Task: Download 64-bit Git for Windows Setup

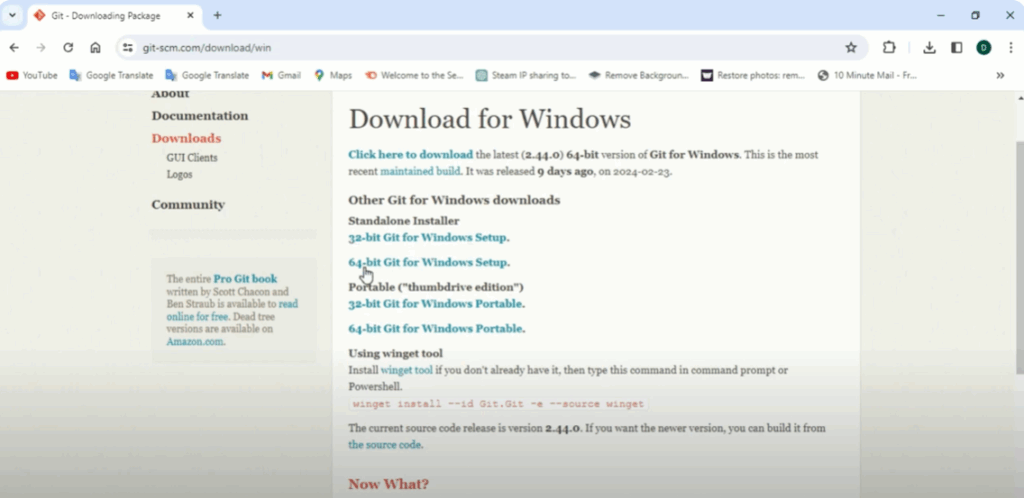Action: coord(427,262)
